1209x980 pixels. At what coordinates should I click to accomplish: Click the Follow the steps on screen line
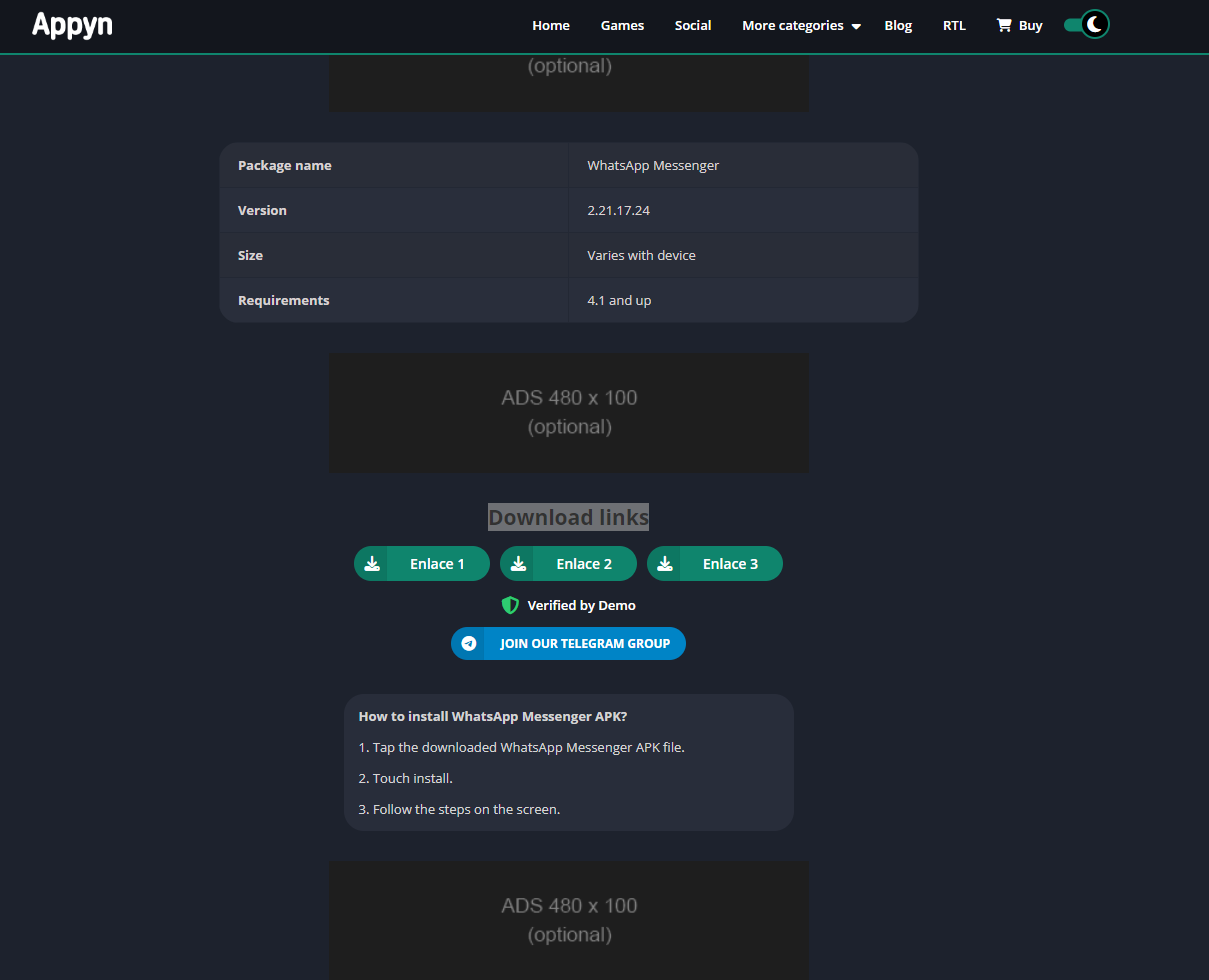pyautogui.click(x=459, y=809)
